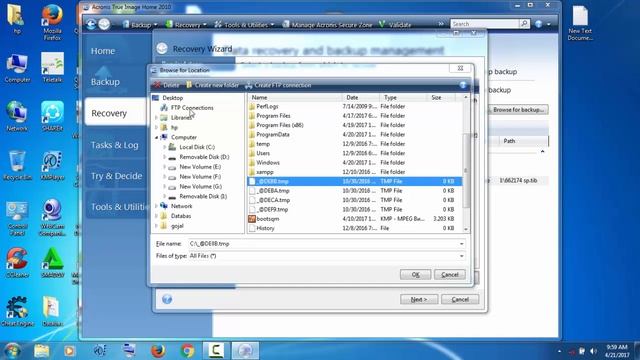Select New Volume (G:) in tree
The height and width of the screenshot is (360, 640).
(200, 187)
